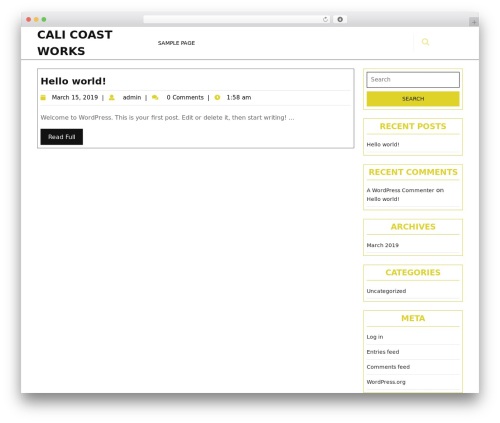The image size is (500, 423).
Task: Close window with the red dot
Action: point(29,19)
